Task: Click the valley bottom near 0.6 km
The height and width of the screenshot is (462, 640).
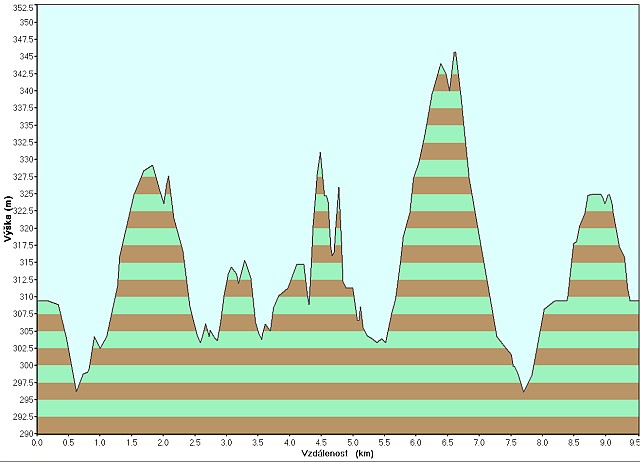Action: (x=76, y=389)
